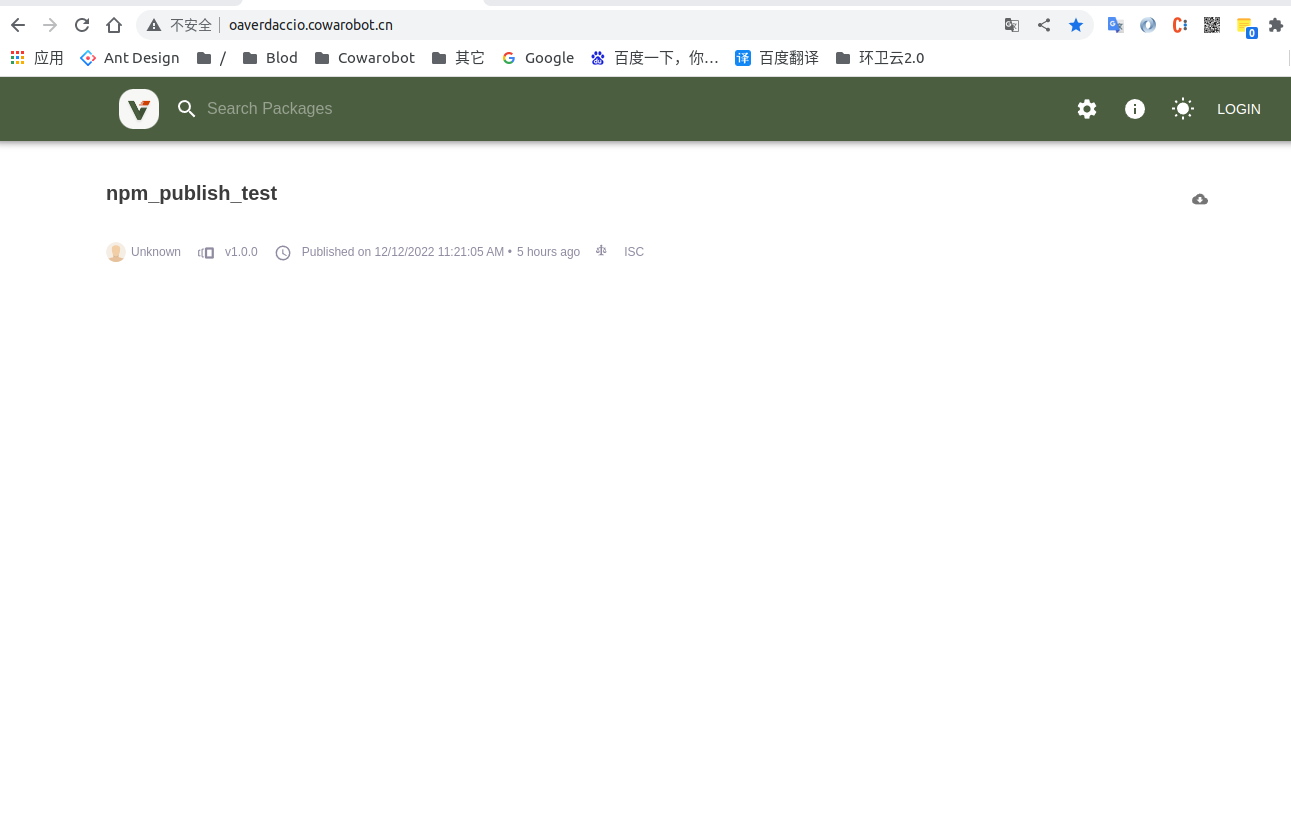Open settings gear in header
This screenshot has width=1291, height=829.
1087,109
